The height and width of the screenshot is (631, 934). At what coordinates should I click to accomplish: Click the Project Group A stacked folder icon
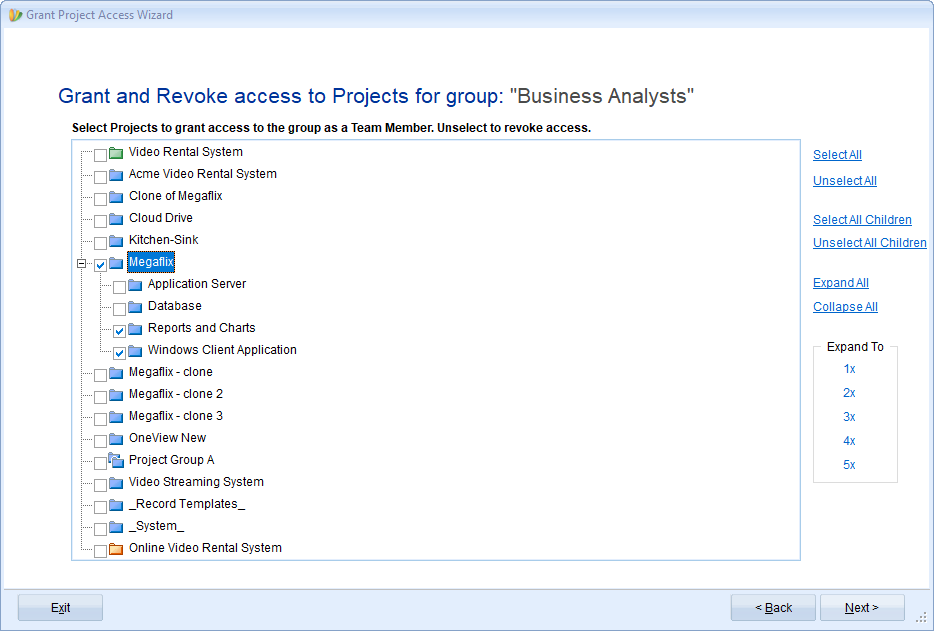click(x=116, y=461)
